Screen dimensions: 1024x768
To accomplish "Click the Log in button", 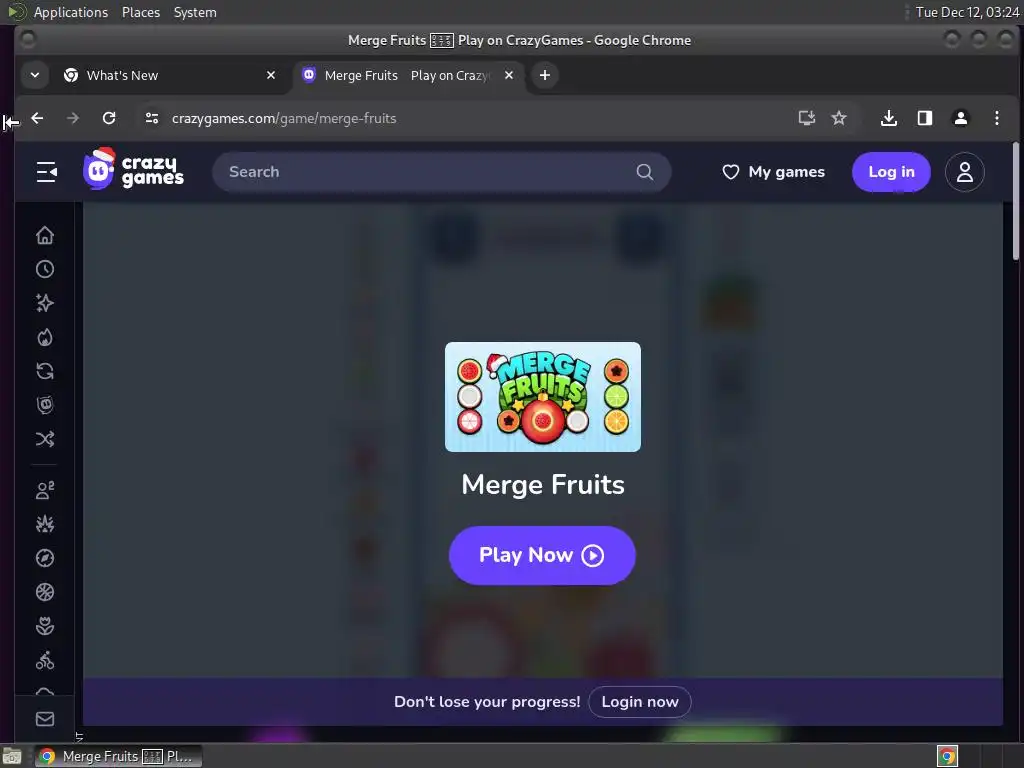I will tap(891, 172).
